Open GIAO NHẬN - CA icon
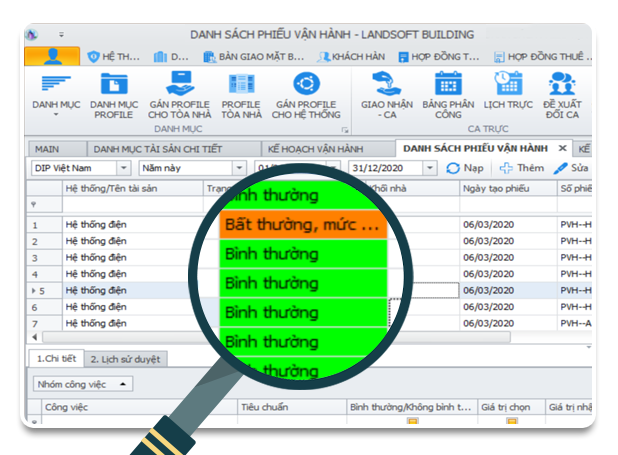Screen dimensions: 618x455 [387, 83]
